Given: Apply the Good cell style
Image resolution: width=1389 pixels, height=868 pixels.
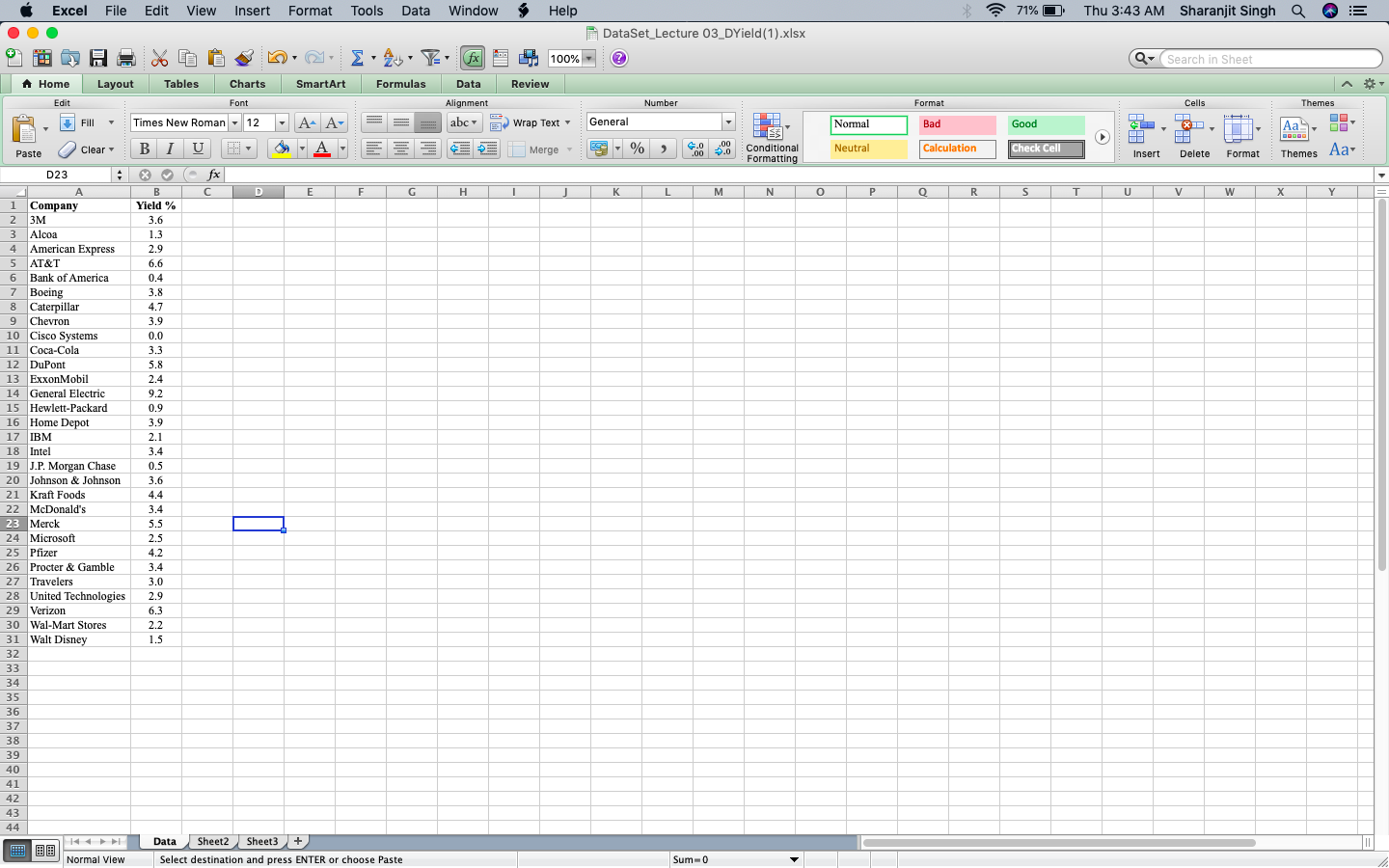Looking at the screenshot, I should click(x=1047, y=124).
